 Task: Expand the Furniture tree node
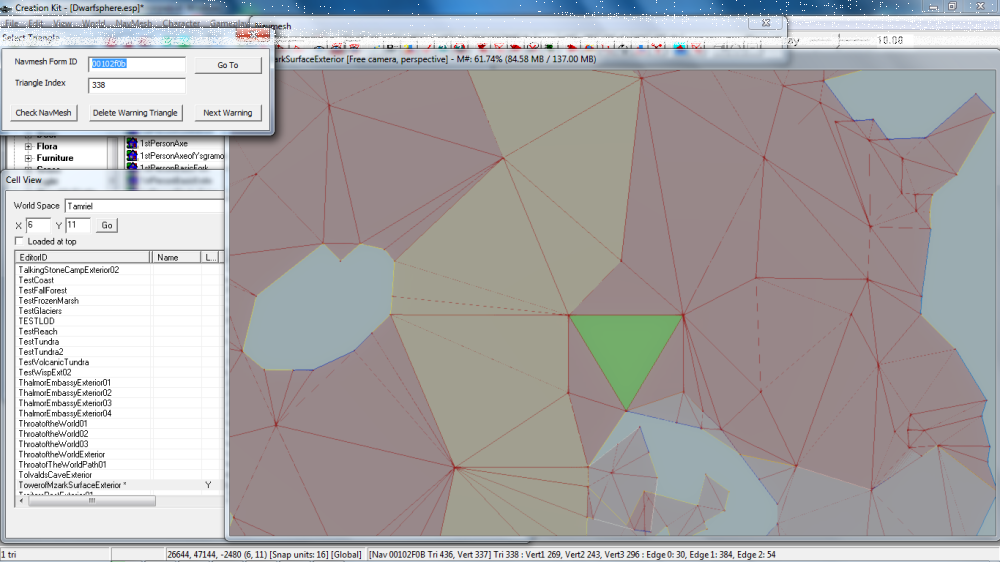(28, 158)
